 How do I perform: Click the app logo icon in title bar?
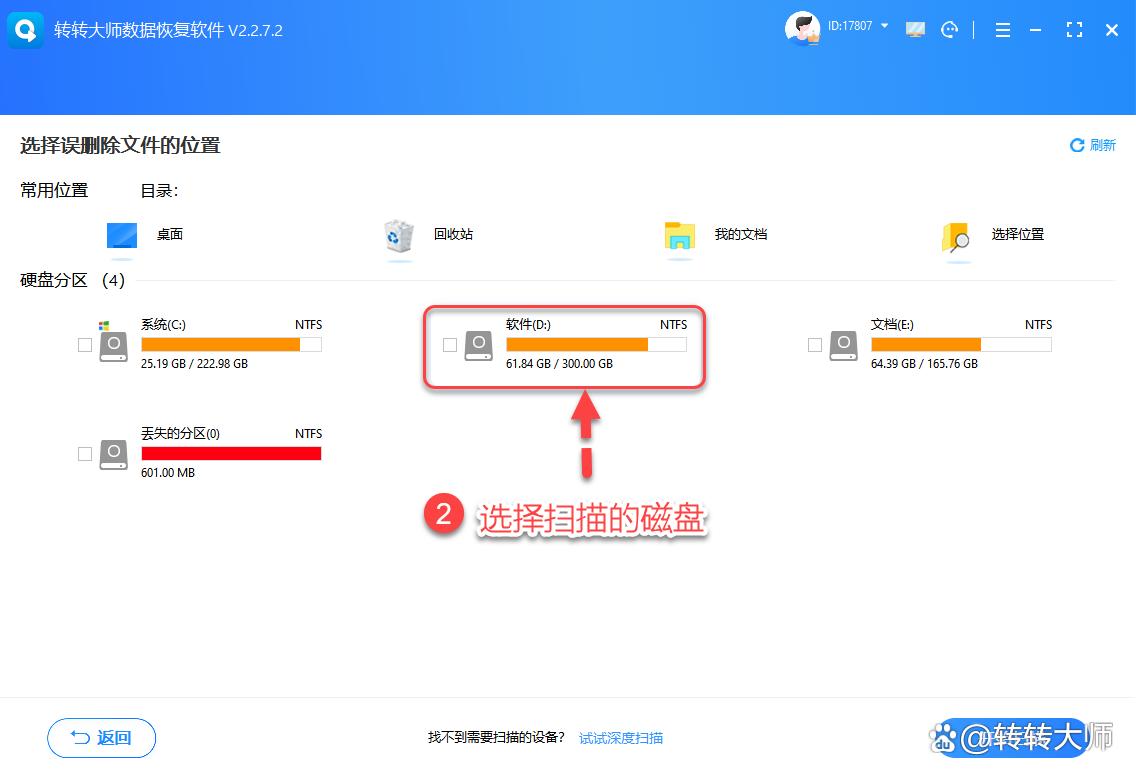click(26, 30)
